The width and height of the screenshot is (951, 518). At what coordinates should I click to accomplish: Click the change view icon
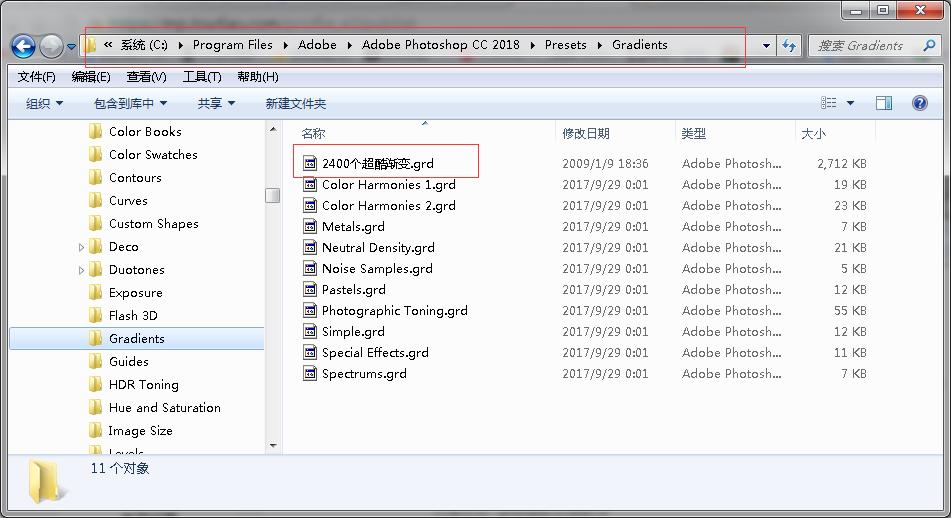[828, 103]
